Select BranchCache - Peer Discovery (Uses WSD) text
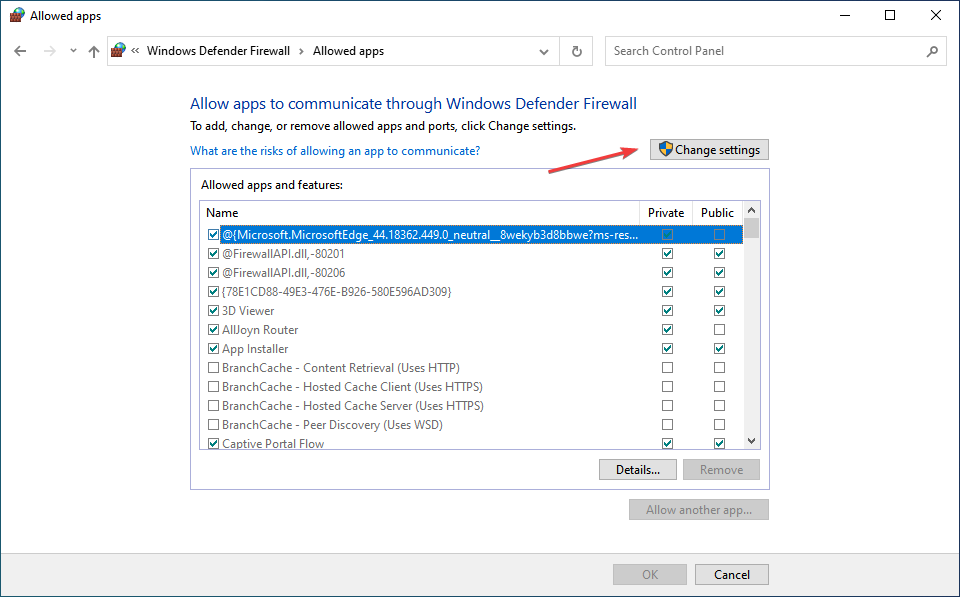Image resolution: width=960 pixels, height=597 pixels. (x=332, y=424)
